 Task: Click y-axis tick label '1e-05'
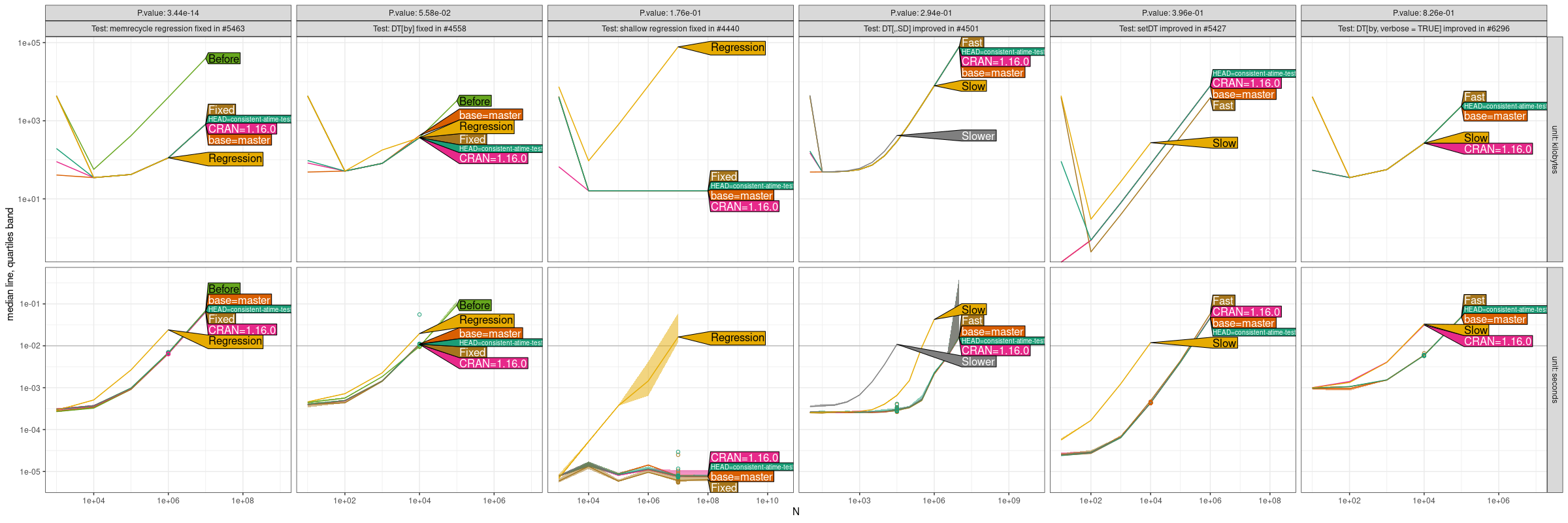pyautogui.click(x=29, y=471)
